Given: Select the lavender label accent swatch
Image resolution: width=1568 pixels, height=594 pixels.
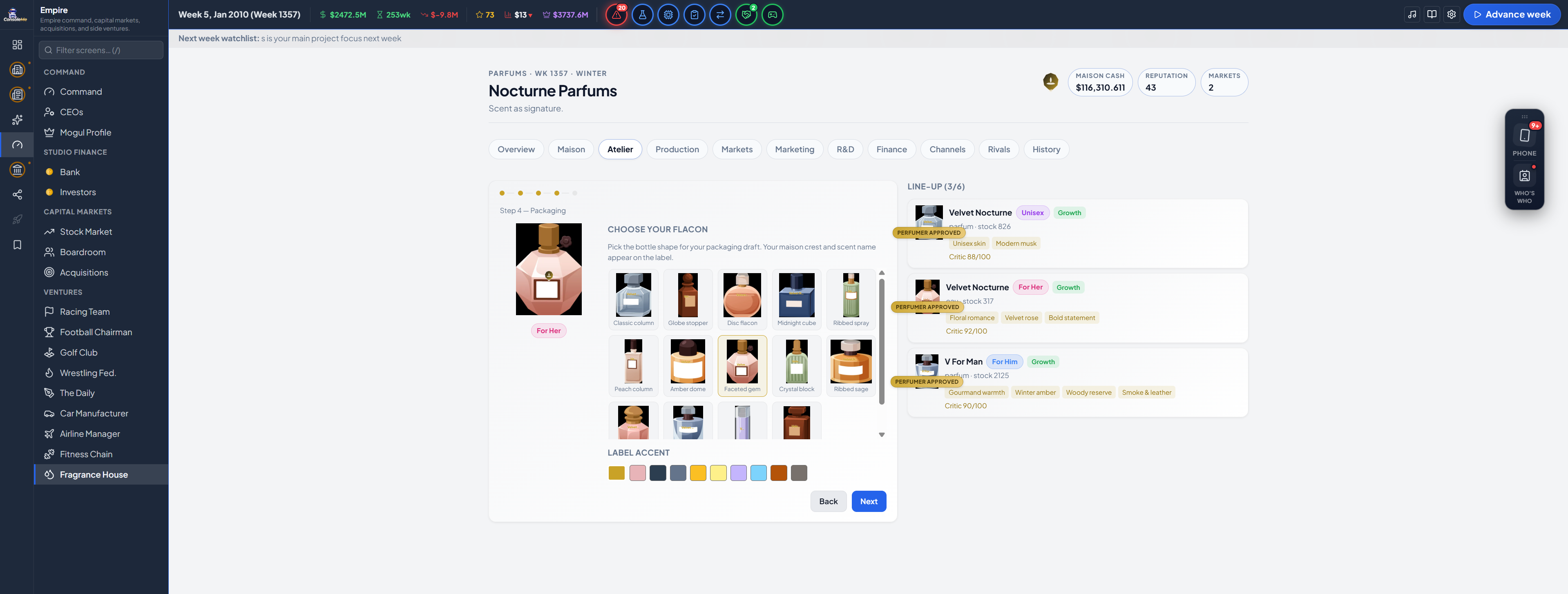Looking at the screenshot, I should click(x=738, y=473).
